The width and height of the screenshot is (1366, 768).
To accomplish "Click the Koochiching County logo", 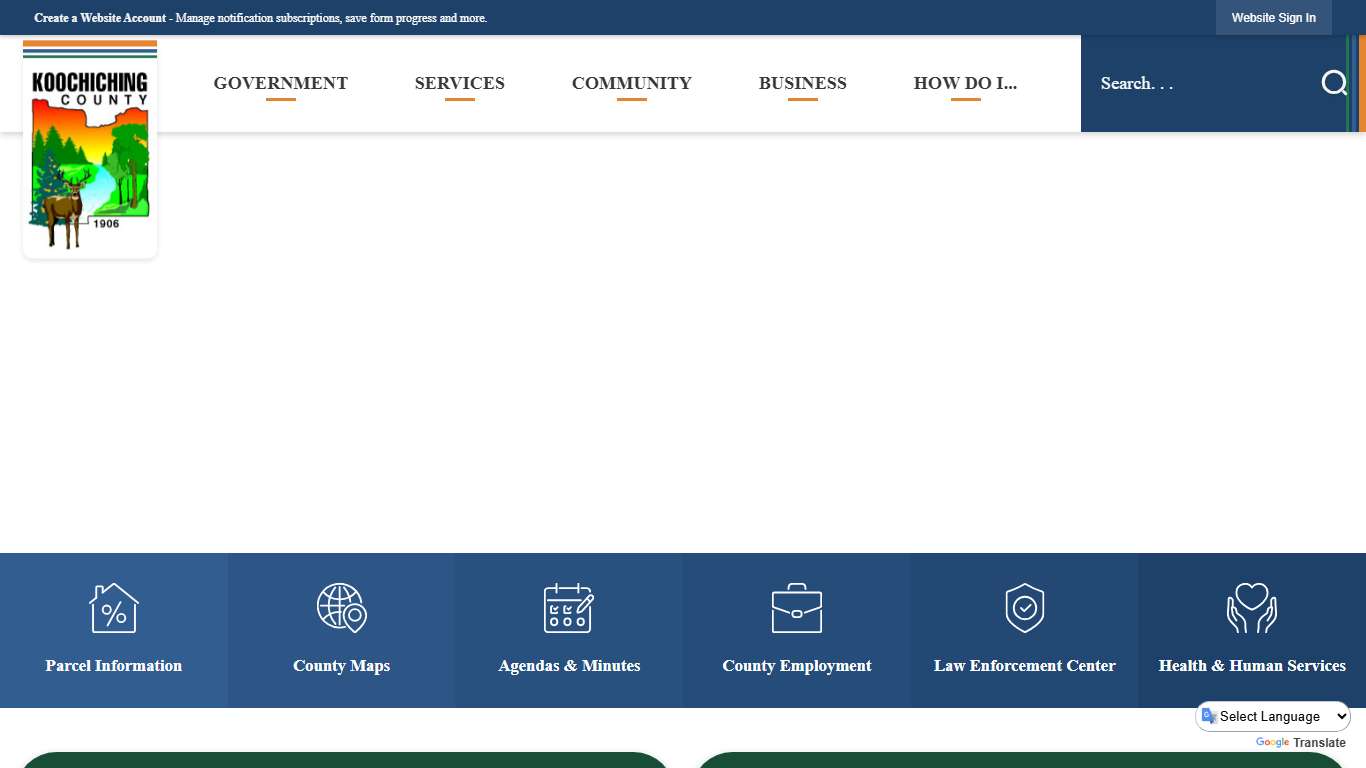I will [89, 150].
